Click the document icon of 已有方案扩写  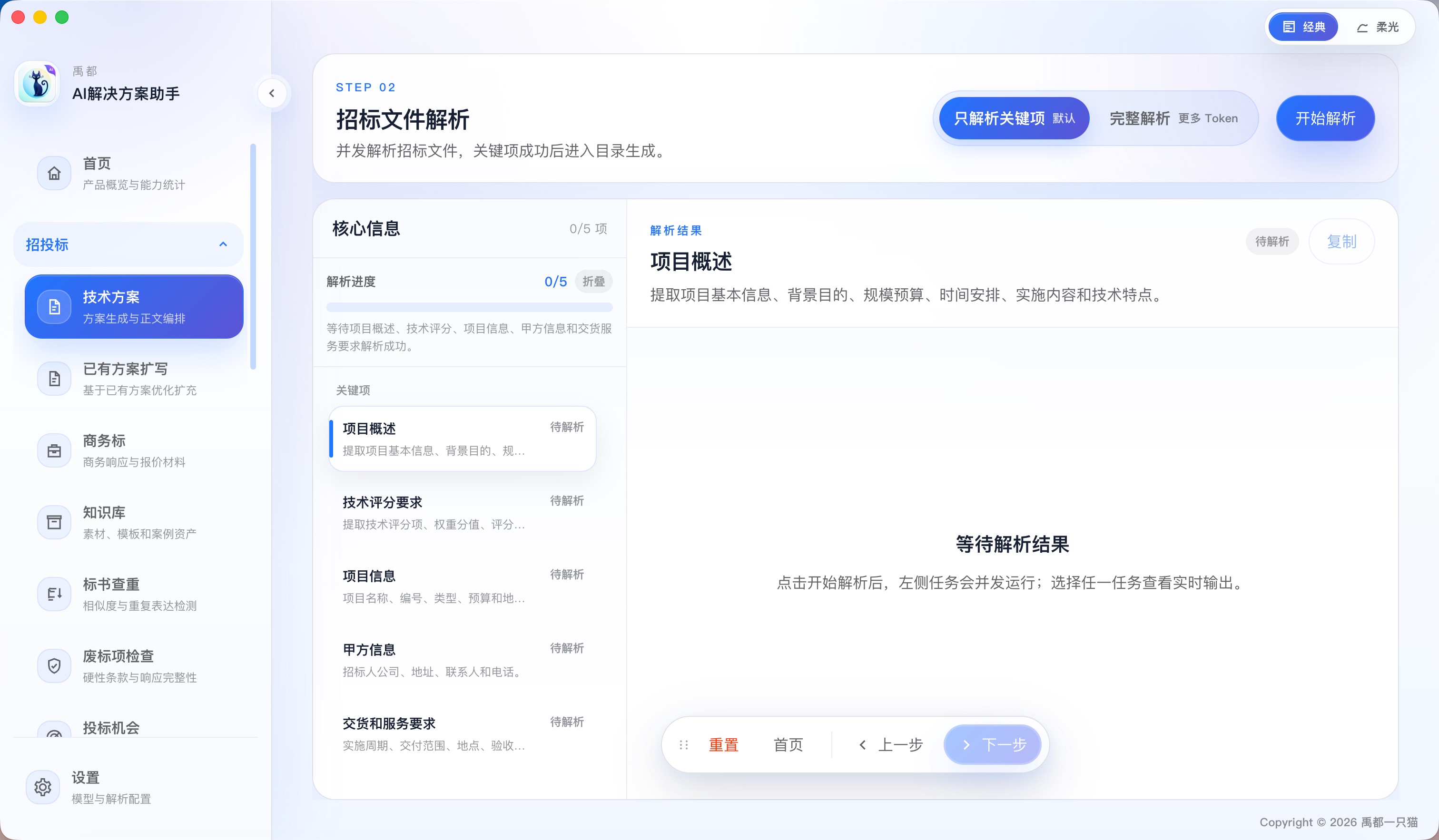click(x=54, y=378)
